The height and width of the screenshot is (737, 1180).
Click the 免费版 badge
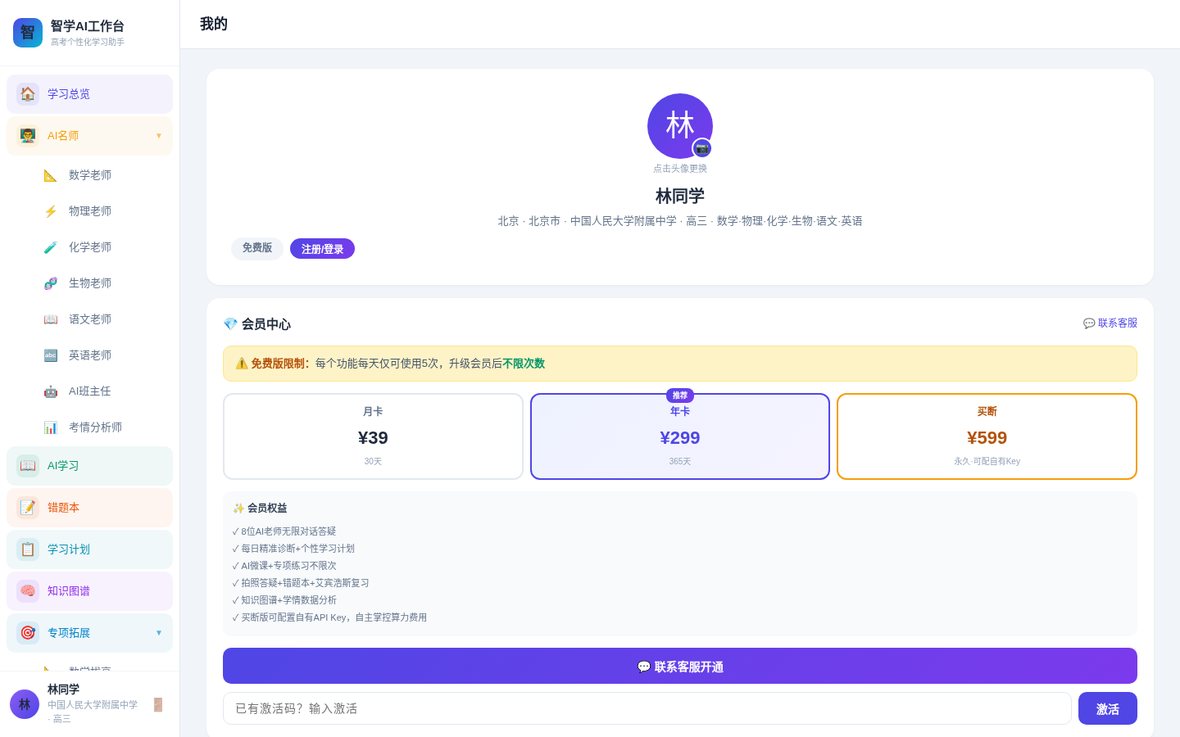[x=257, y=248]
